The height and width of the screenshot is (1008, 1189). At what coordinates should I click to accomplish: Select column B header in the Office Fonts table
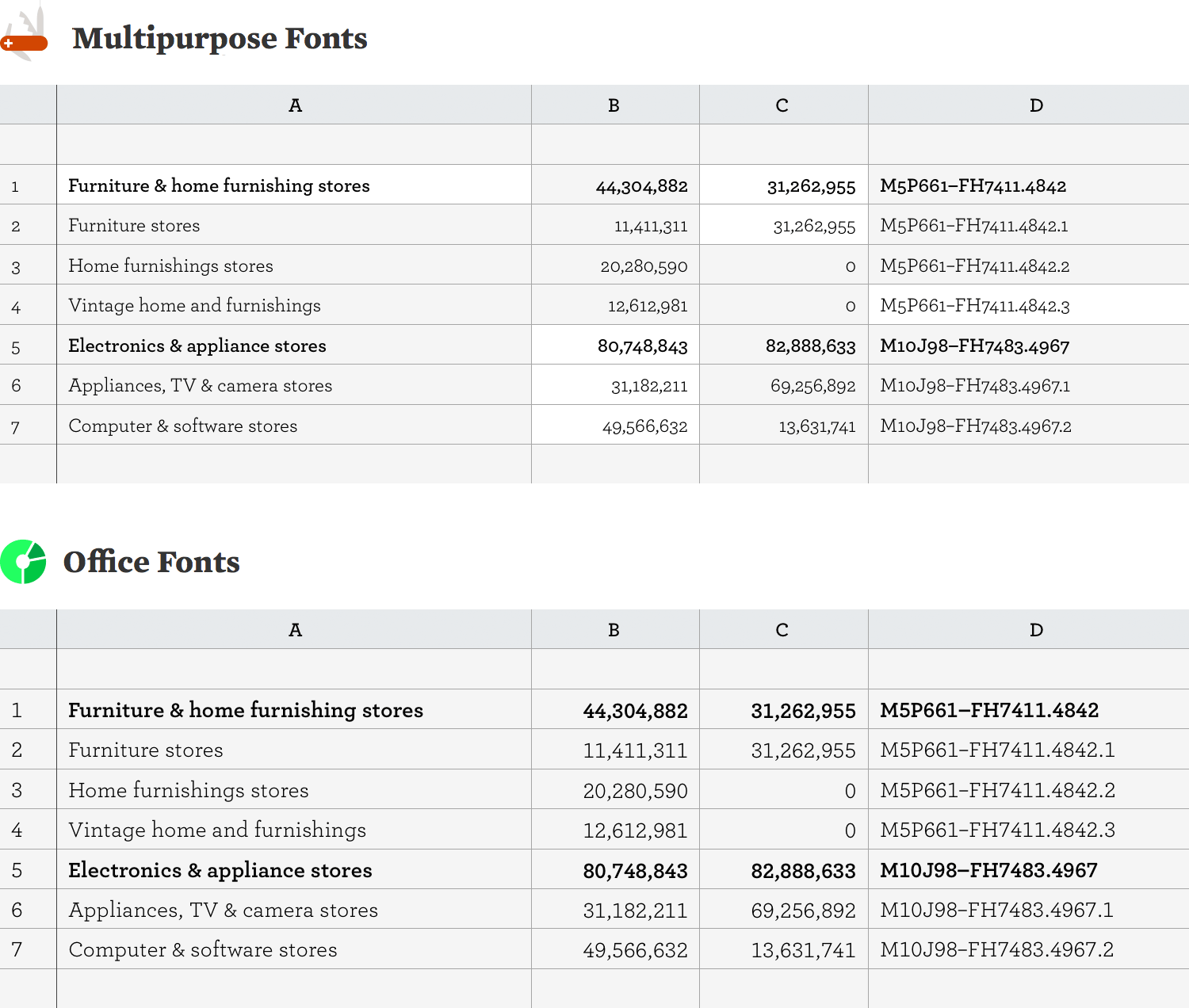point(615,629)
